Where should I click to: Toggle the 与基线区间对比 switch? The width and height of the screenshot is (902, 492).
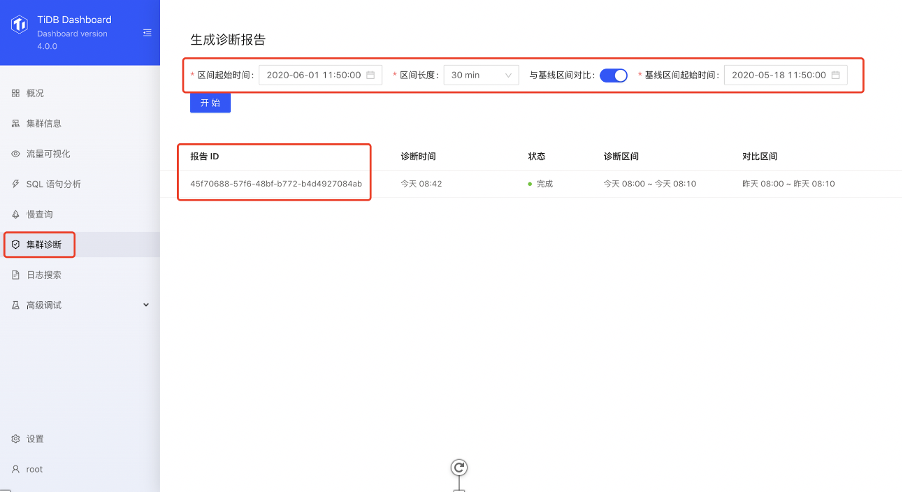(613, 75)
